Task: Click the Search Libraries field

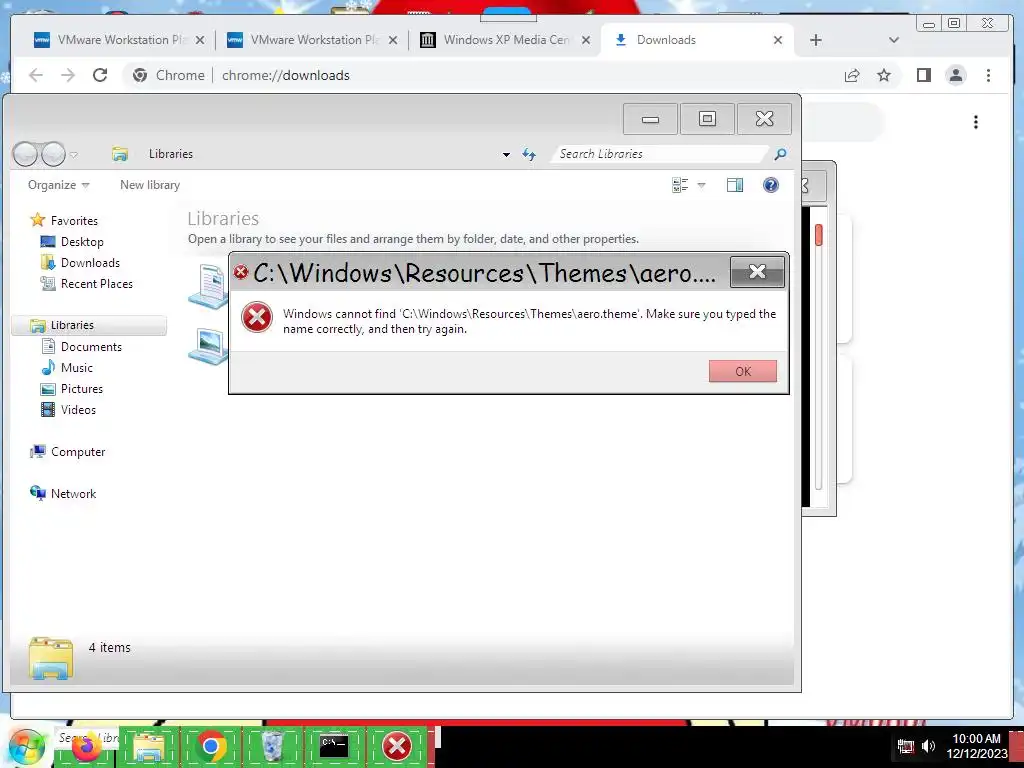Action: (x=660, y=154)
